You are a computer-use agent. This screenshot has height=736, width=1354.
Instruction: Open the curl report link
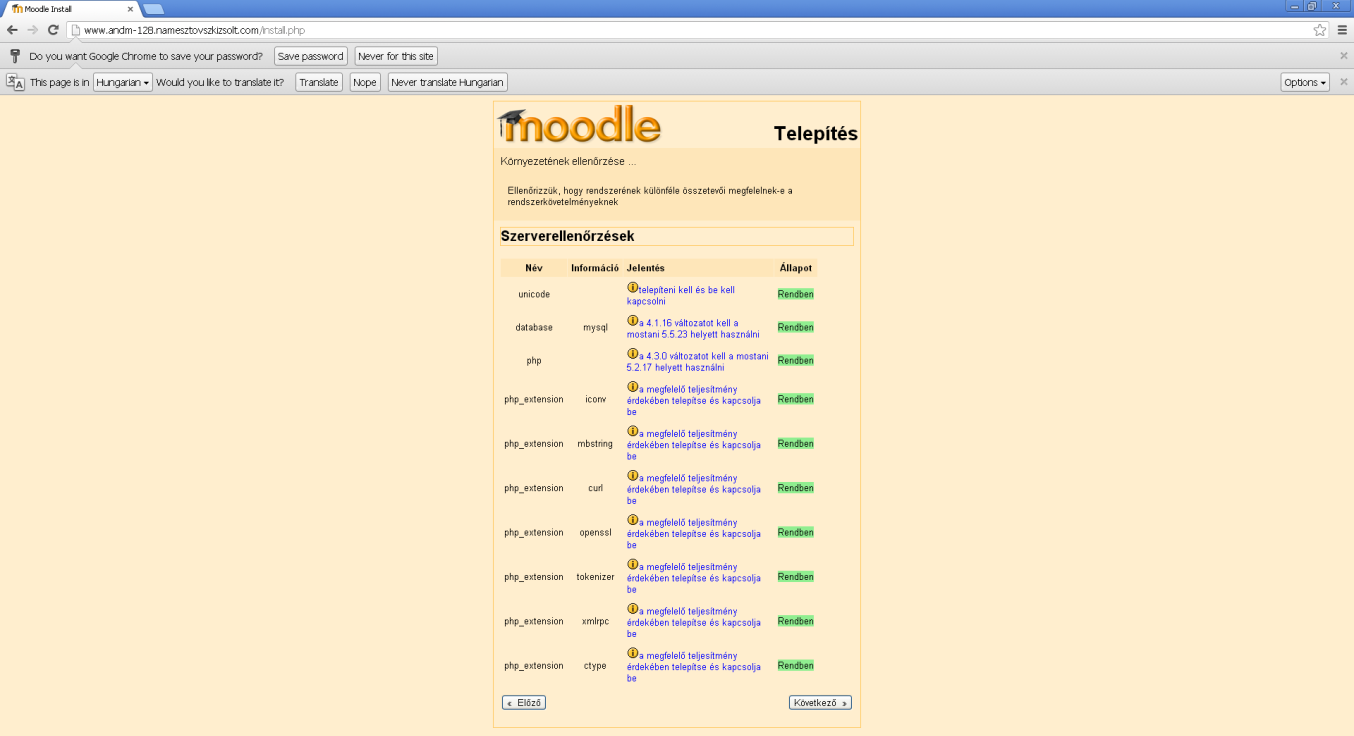694,489
